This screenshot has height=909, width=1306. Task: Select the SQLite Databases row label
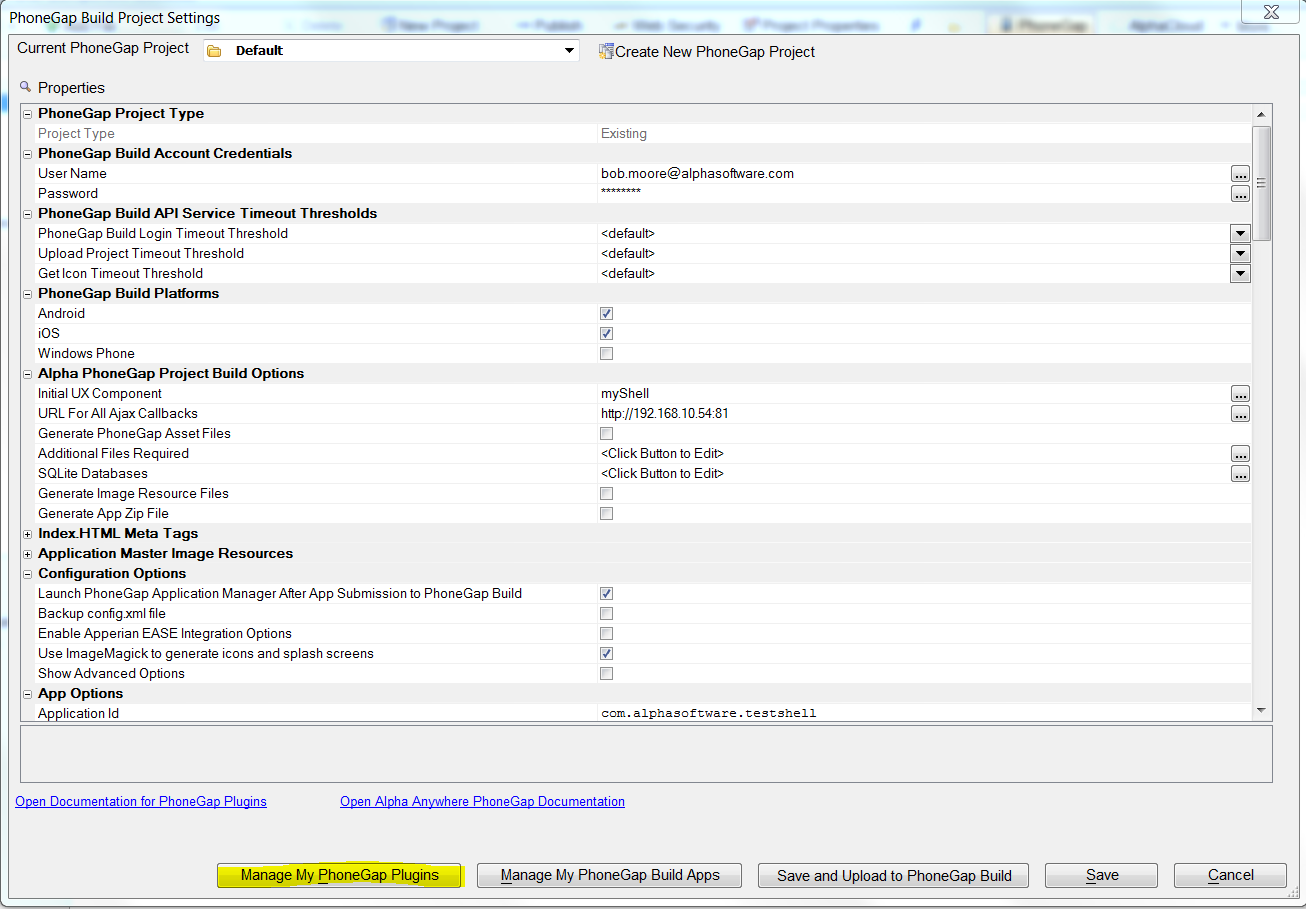(93, 474)
